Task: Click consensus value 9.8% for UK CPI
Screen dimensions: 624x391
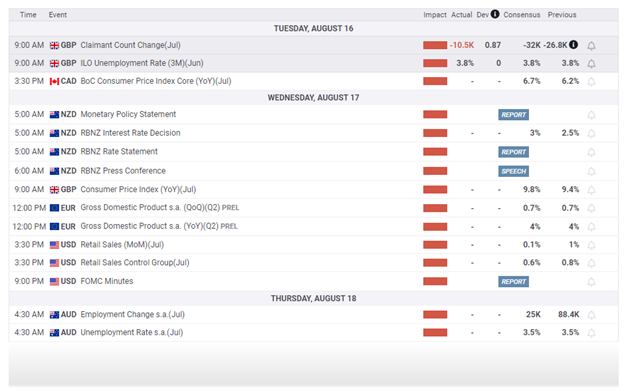Action: [x=532, y=189]
